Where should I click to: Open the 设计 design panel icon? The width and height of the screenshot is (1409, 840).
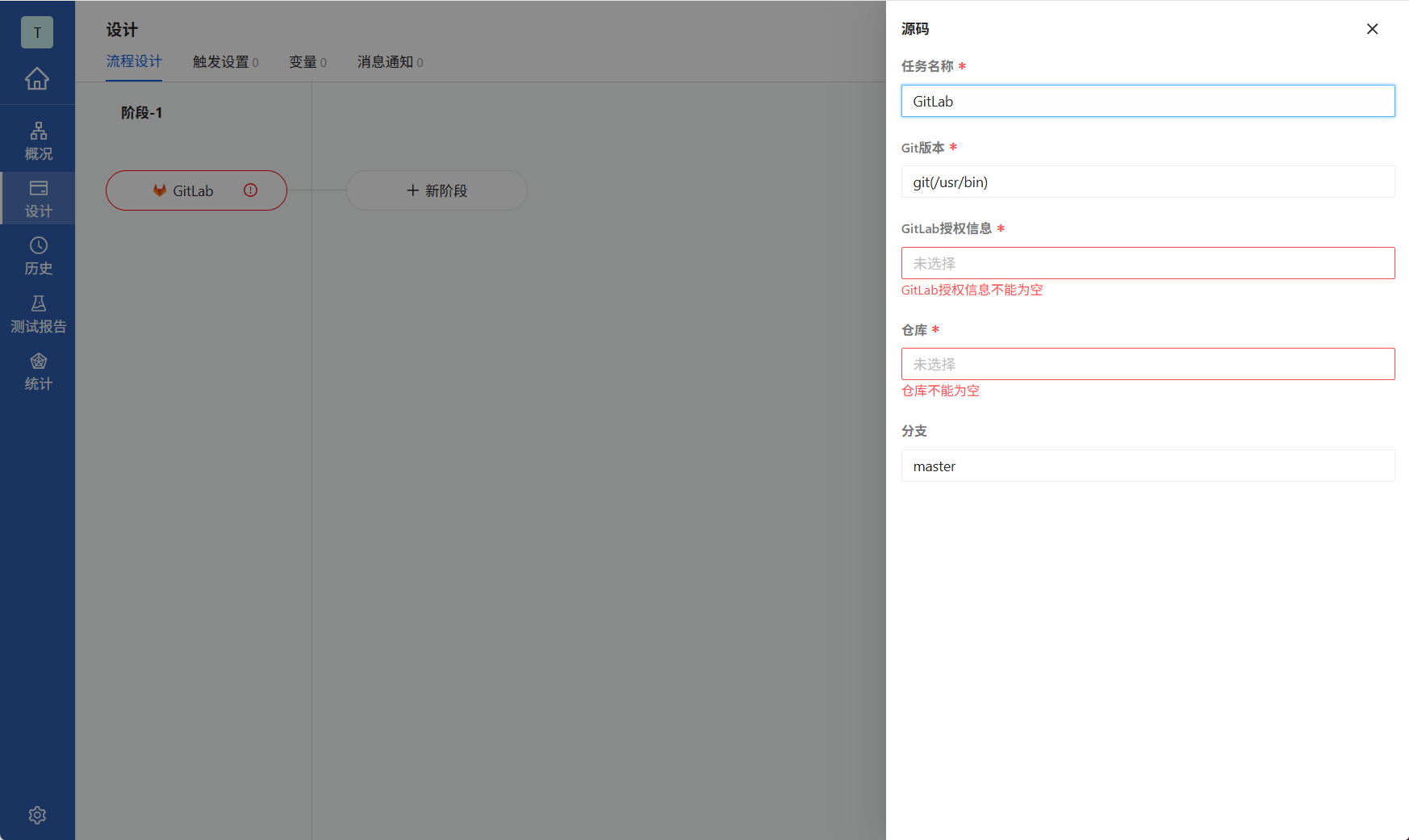[x=37, y=198]
